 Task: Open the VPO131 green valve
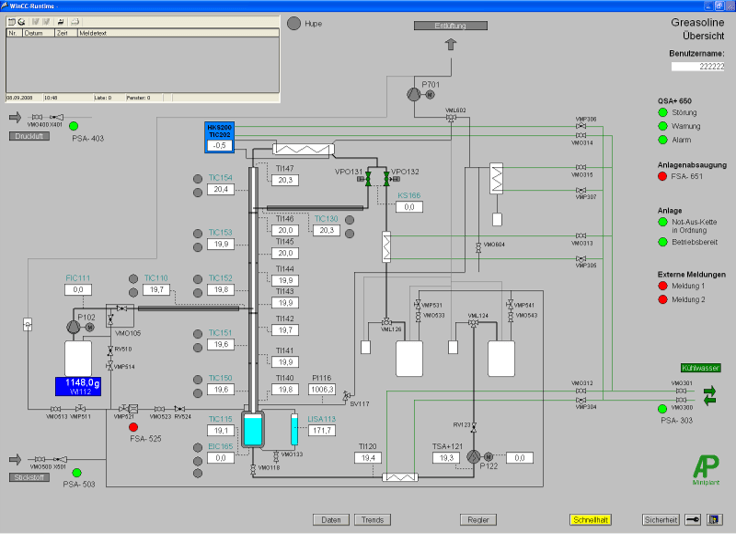(x=368, y=179)
